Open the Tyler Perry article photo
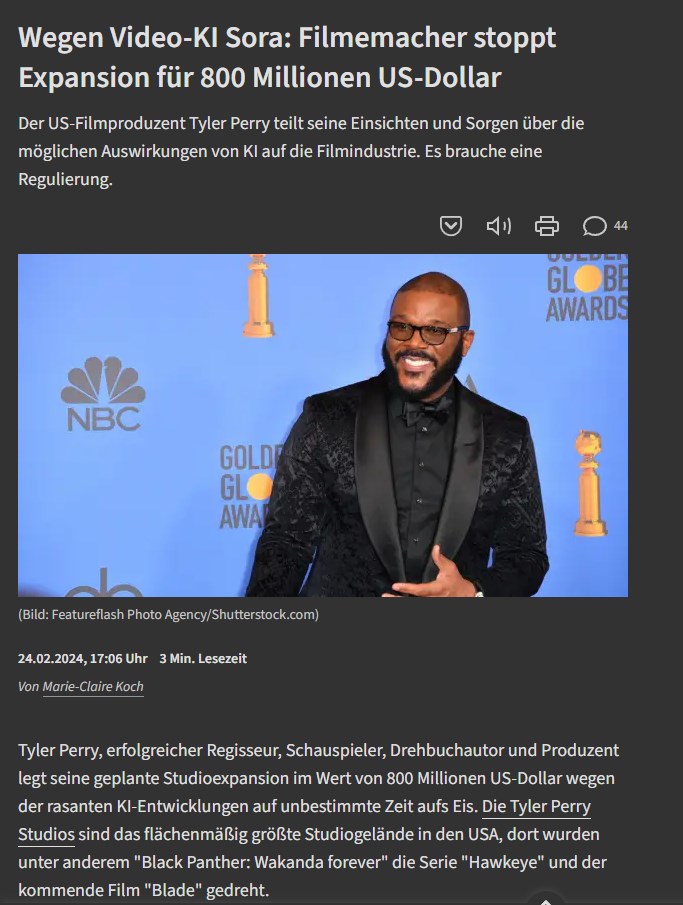 tap(323, 425)
